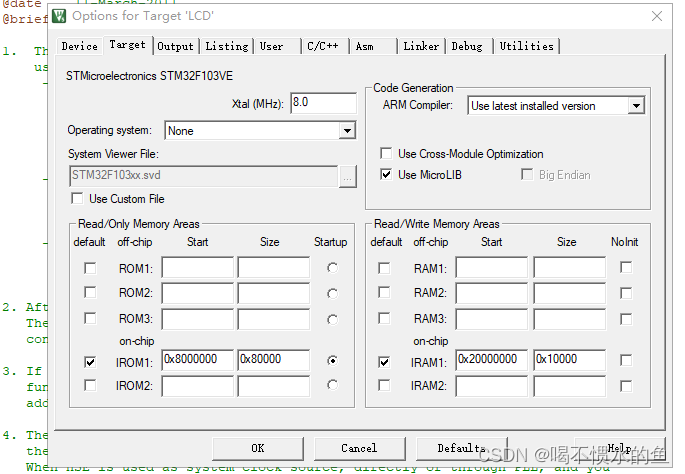The width and height of the screenshot is (685, 474).
Task: Confirm settings with OK button
Action: pyautogui.click(x=258, y=449)
